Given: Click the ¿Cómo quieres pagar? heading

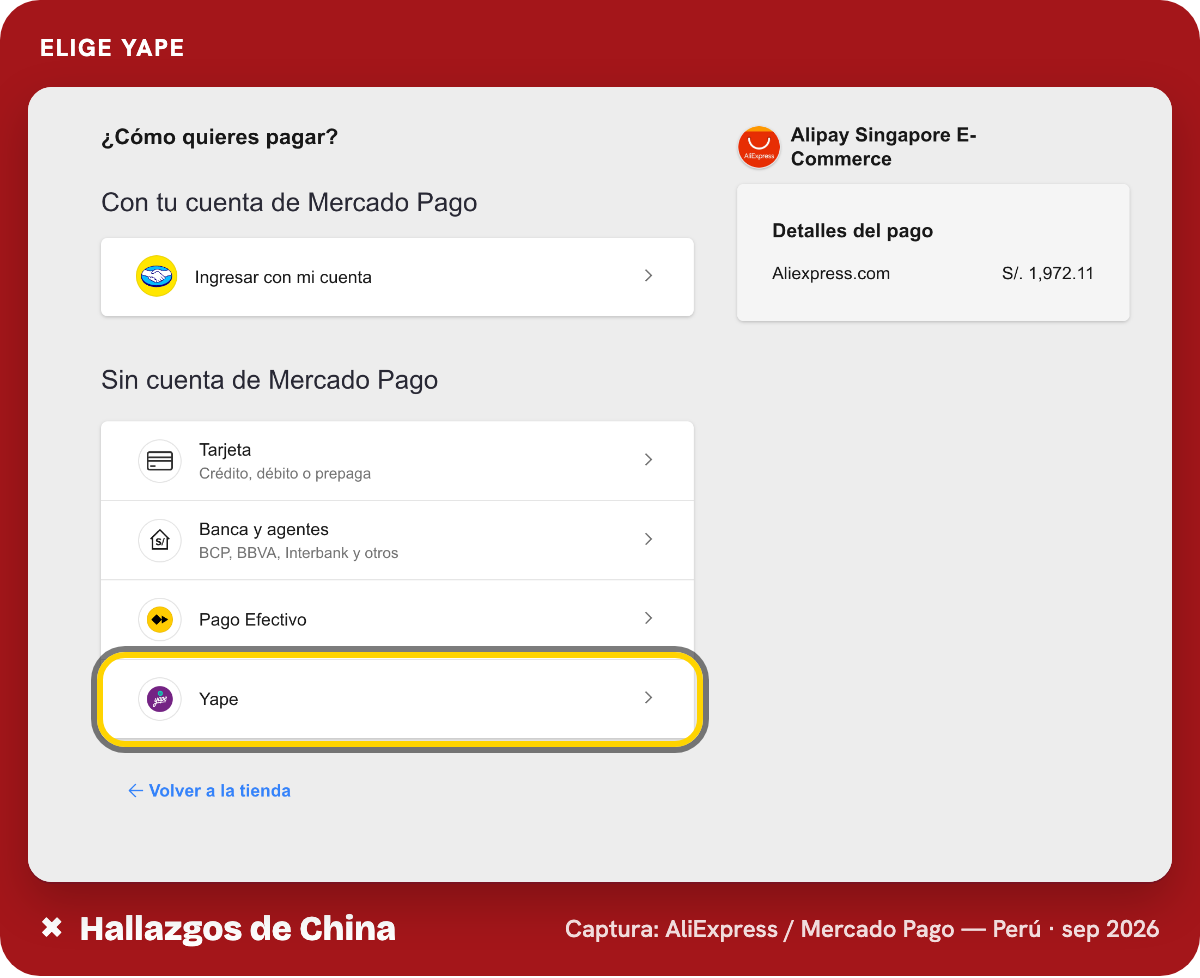Looking at the screenshot, I should (220, 137).
